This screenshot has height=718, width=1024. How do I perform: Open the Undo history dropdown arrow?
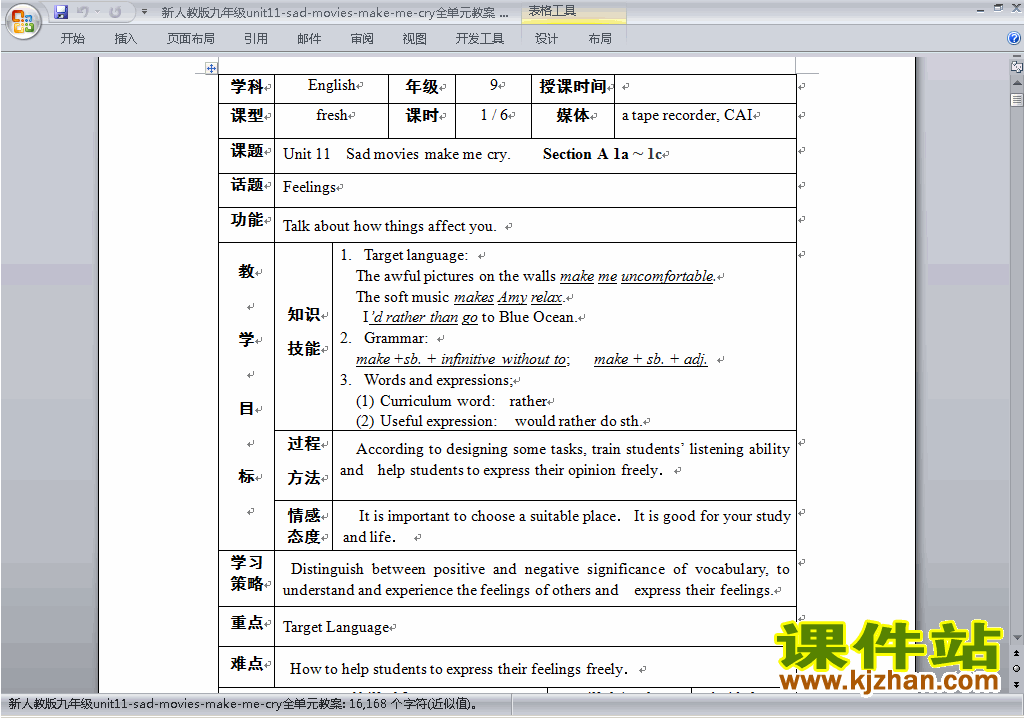click(x=97, y=12)
